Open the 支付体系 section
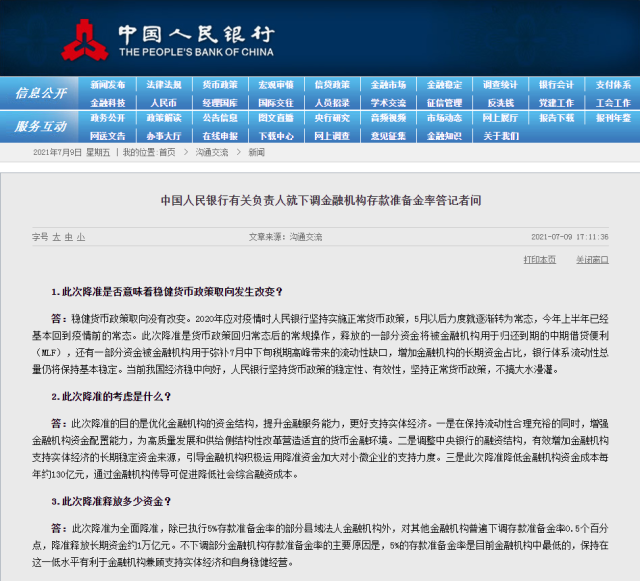 613,85
